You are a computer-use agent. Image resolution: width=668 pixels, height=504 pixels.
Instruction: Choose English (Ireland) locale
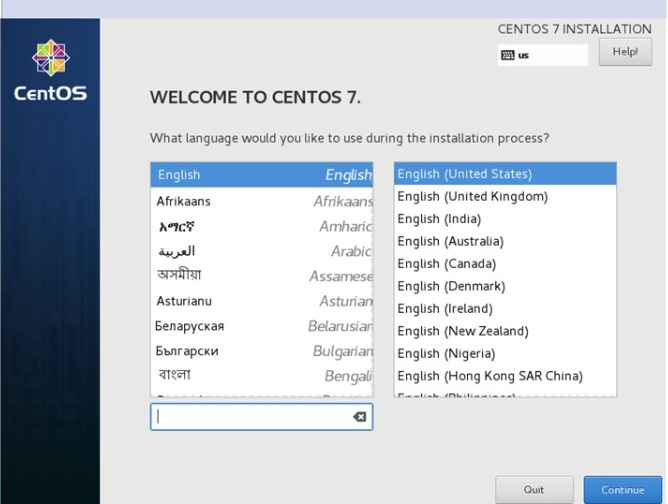point(505,308)
